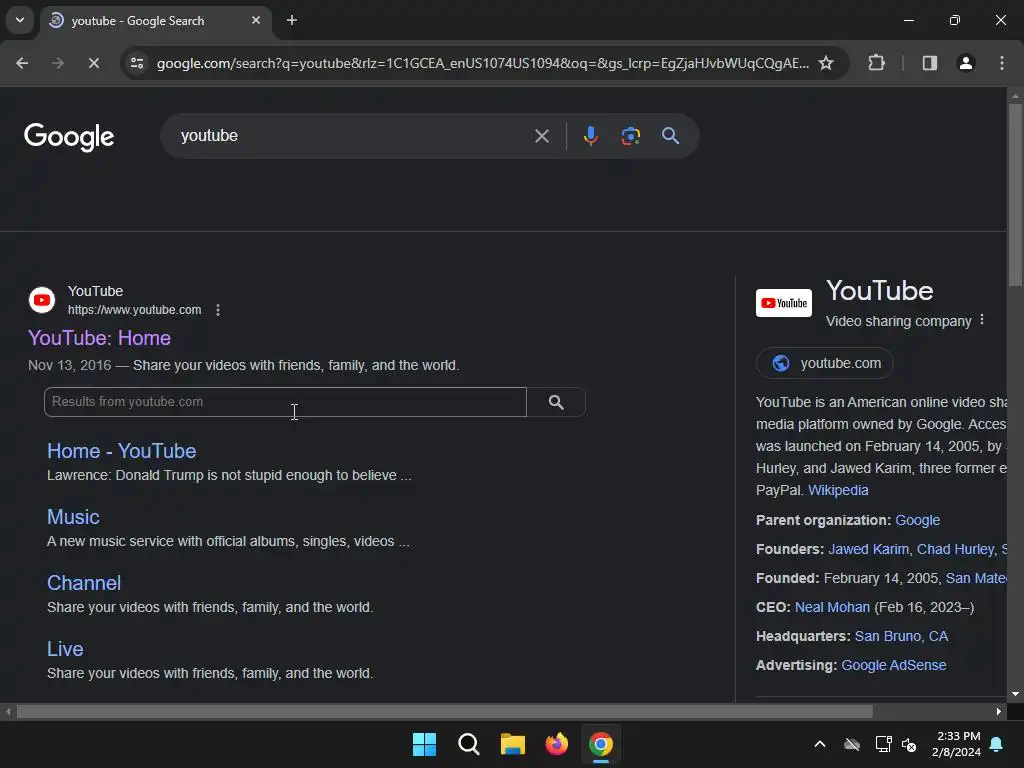
Task: Click youtube.com button in knowledge panel
Action: (825, 363)
